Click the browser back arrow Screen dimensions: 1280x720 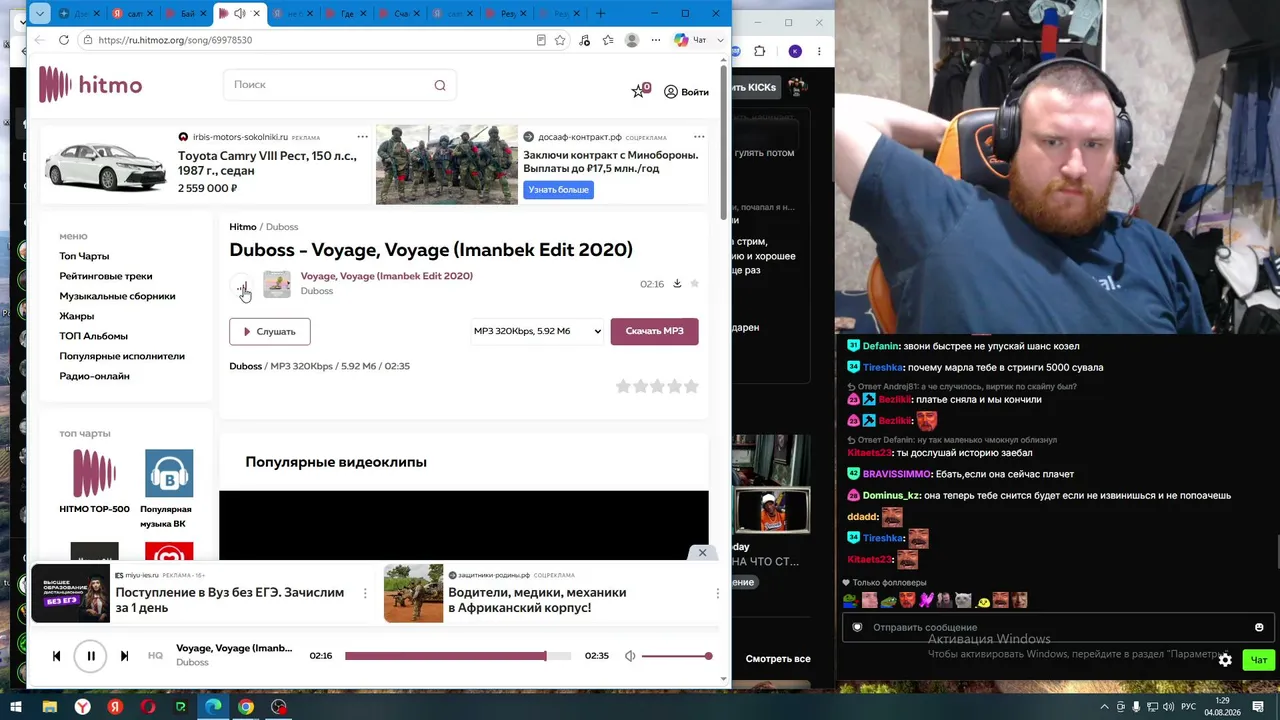(39, 40)
